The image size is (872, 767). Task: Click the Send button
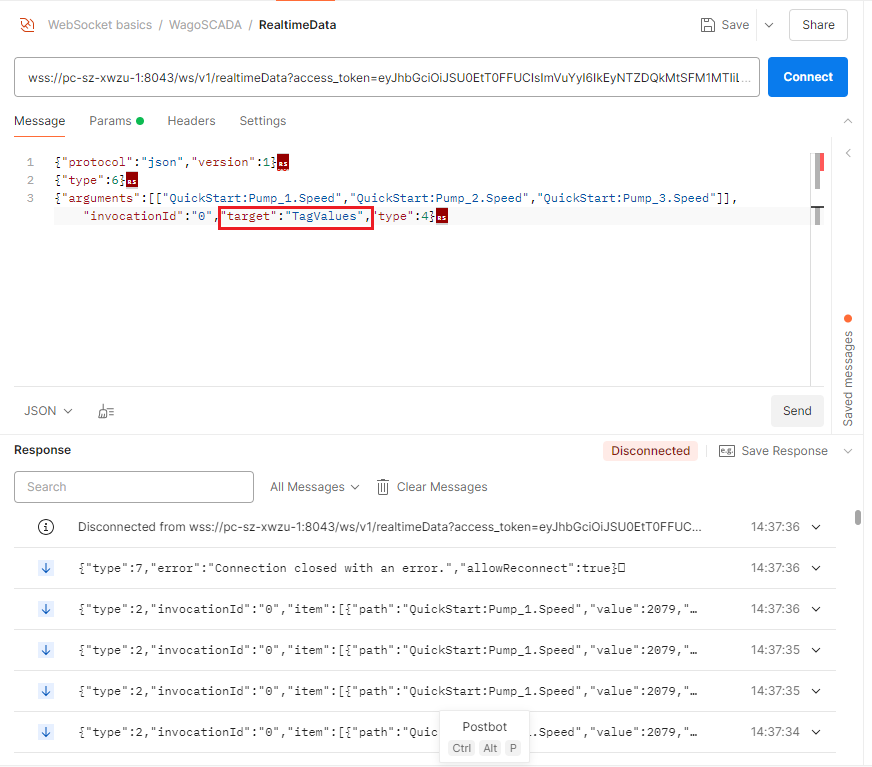[x=796, y=411]
